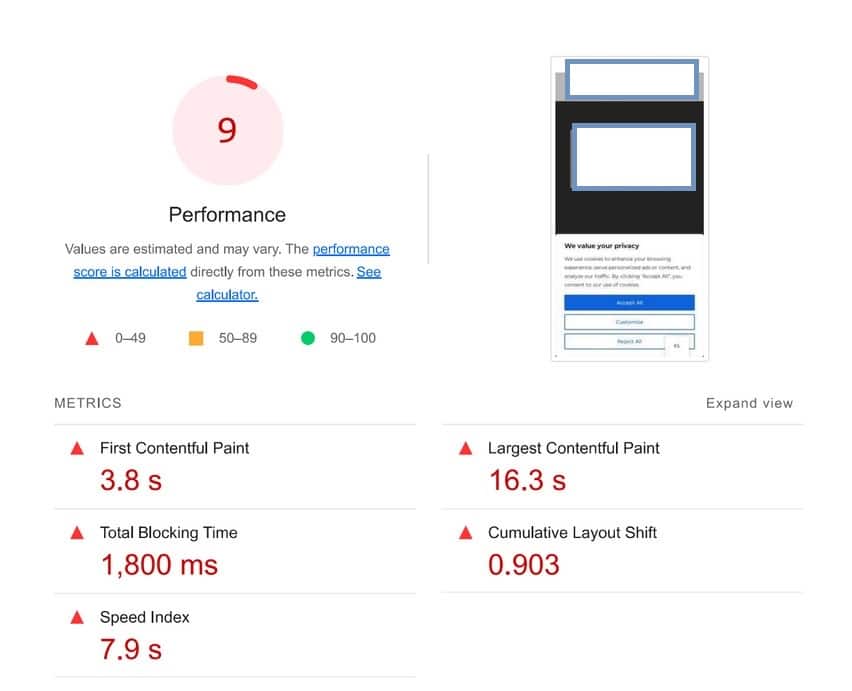Click Expand view to enlarge the screenshot

(749, 403)
